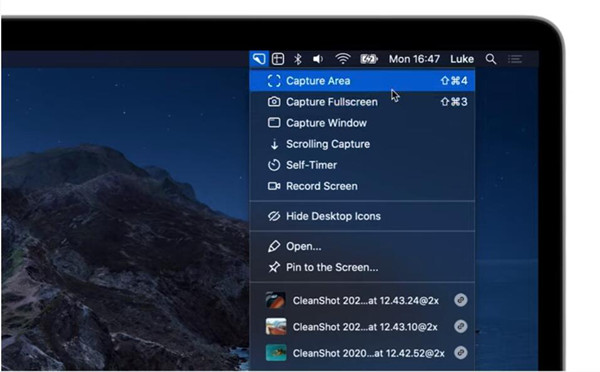Click the battery charging status icon

pos(369,59)
